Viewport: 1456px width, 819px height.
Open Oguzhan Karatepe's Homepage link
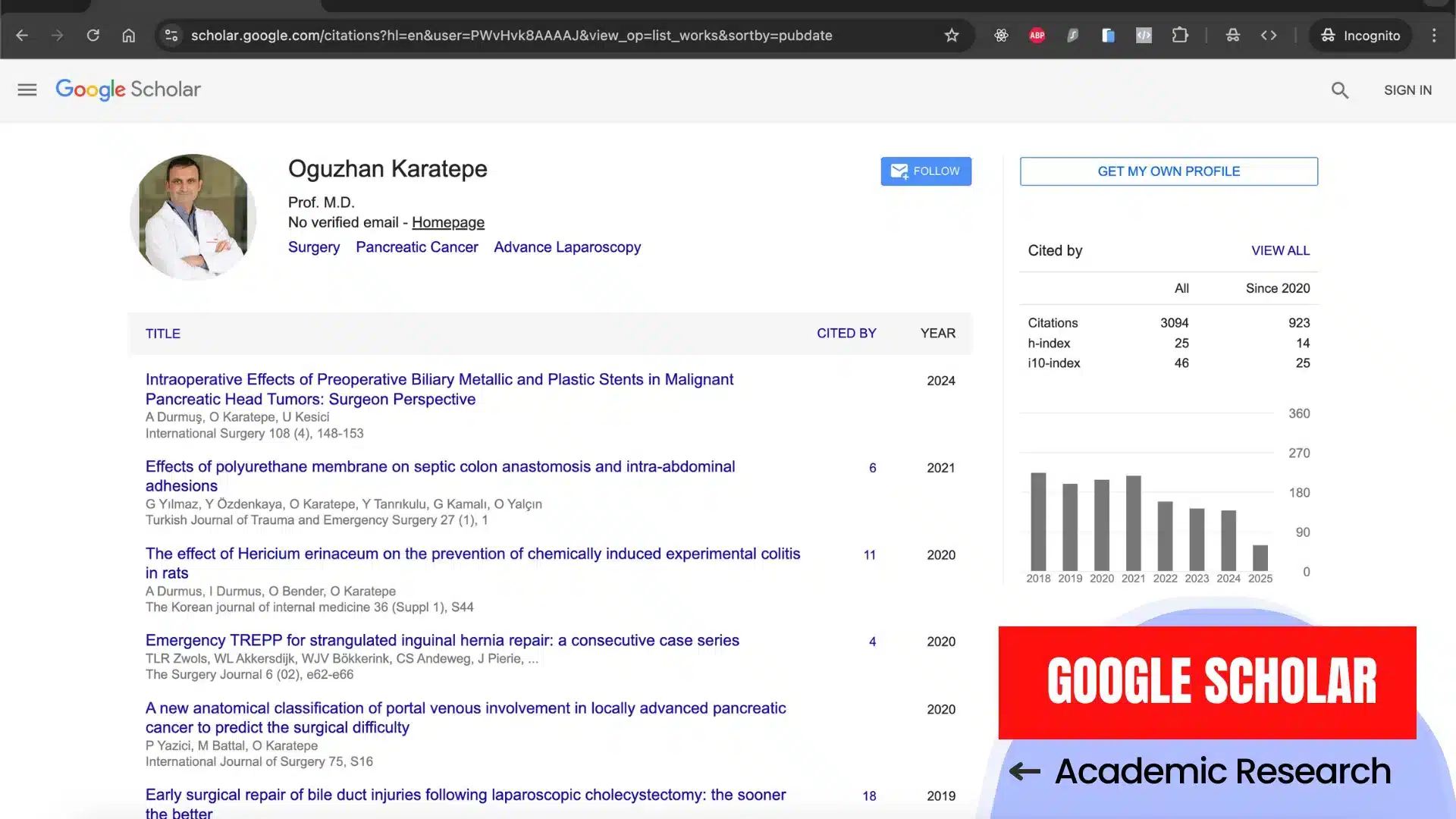click(448, 222)
